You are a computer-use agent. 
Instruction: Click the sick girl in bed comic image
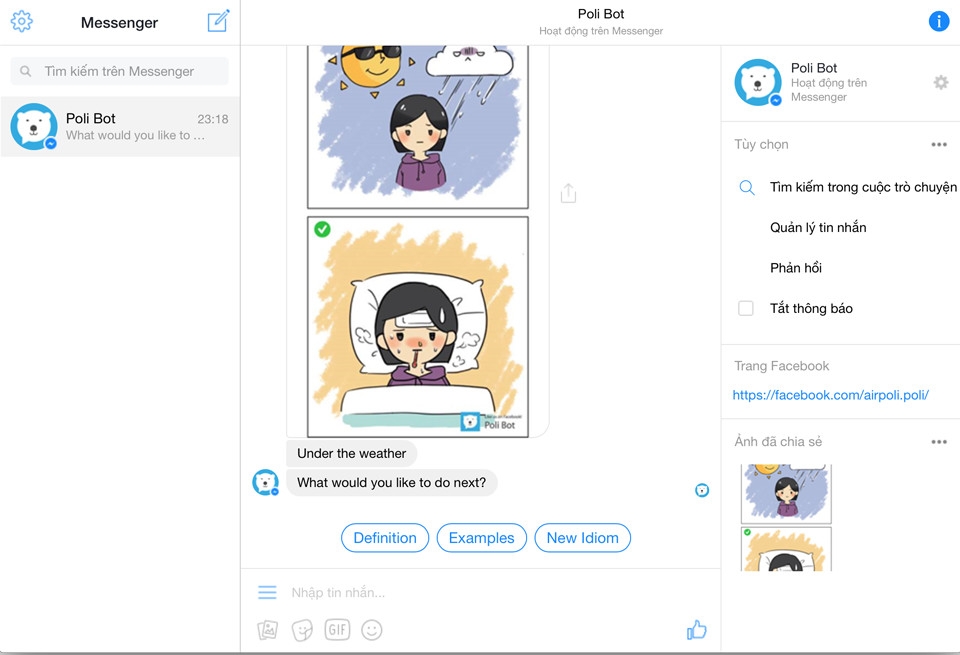418,326
